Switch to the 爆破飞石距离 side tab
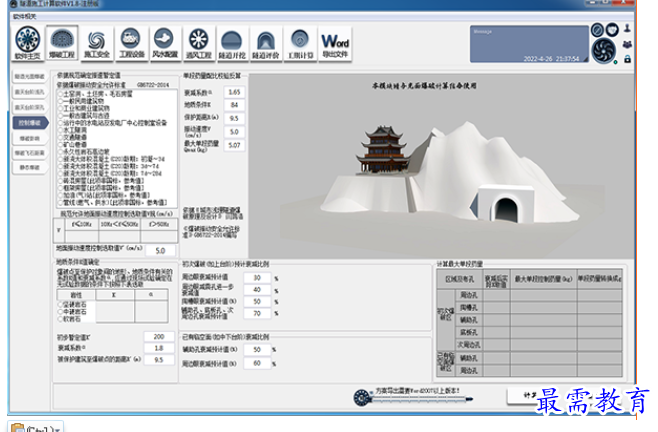658x432 pixels. (x=29, y=153)
